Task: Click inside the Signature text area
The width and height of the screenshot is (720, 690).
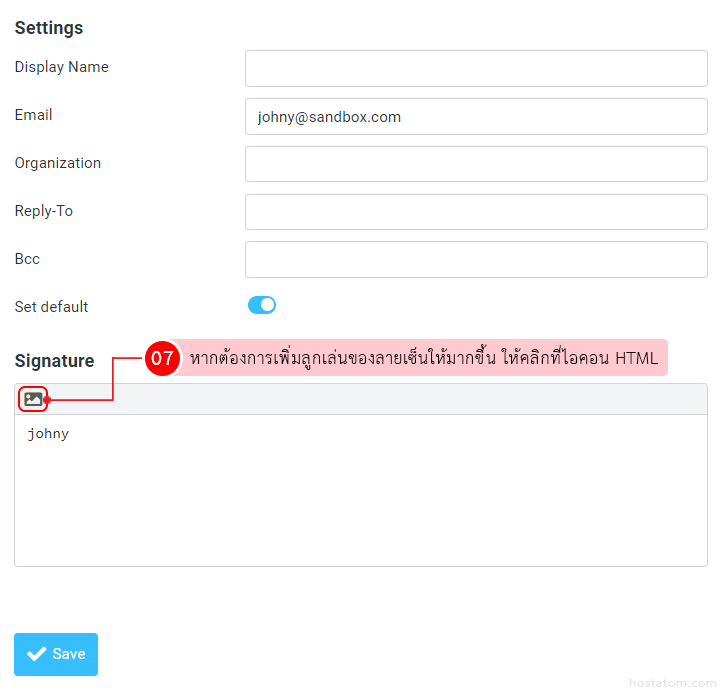Action: [x=360, y=500]
